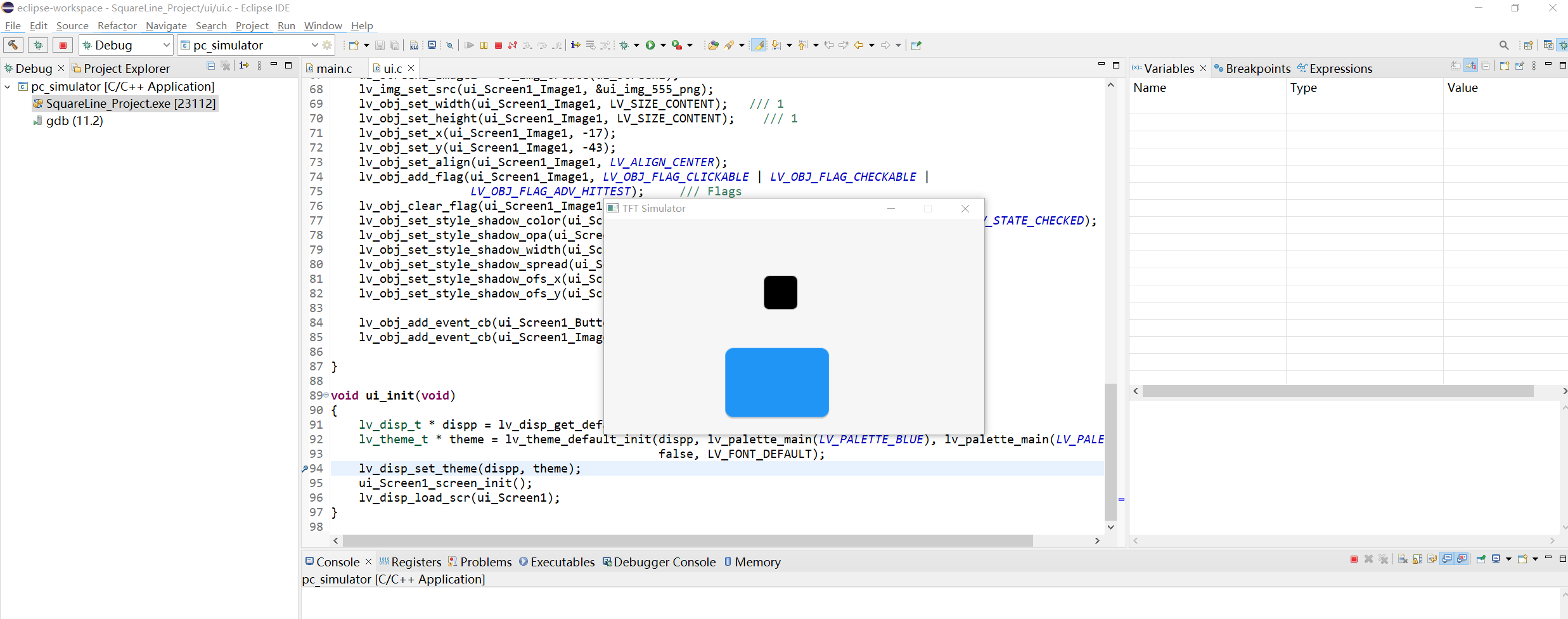Click Collapse All in Debug view

pyautogui.click(x=211, y=66)
